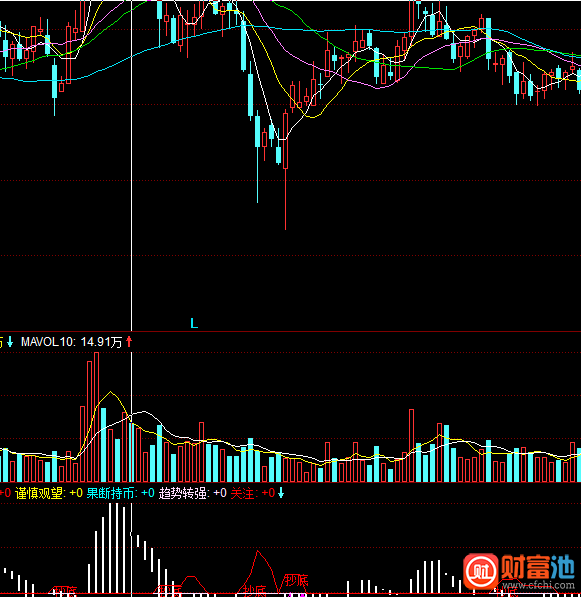The image size is (581, 597).
Task: Click the red divider above the volume panel
Action: tap(290, 332)
